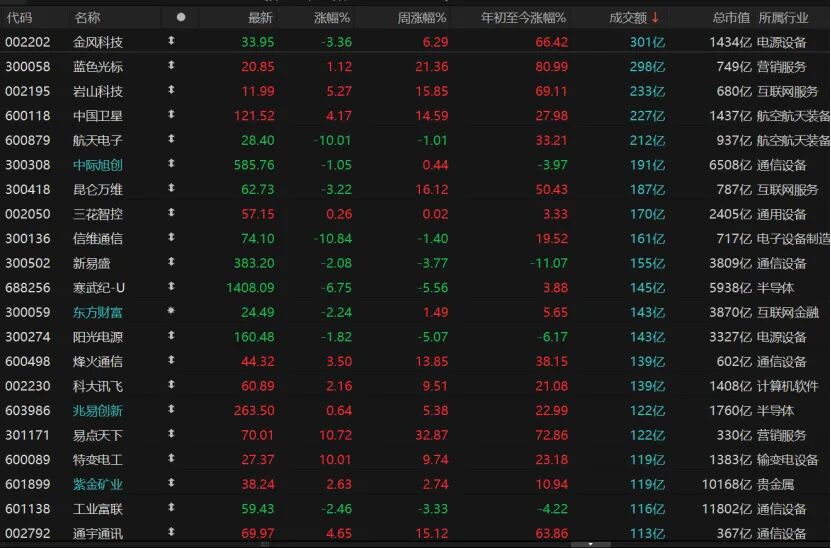Select stock code 600879
Screen dimensions: 831x549
[28, 140]
